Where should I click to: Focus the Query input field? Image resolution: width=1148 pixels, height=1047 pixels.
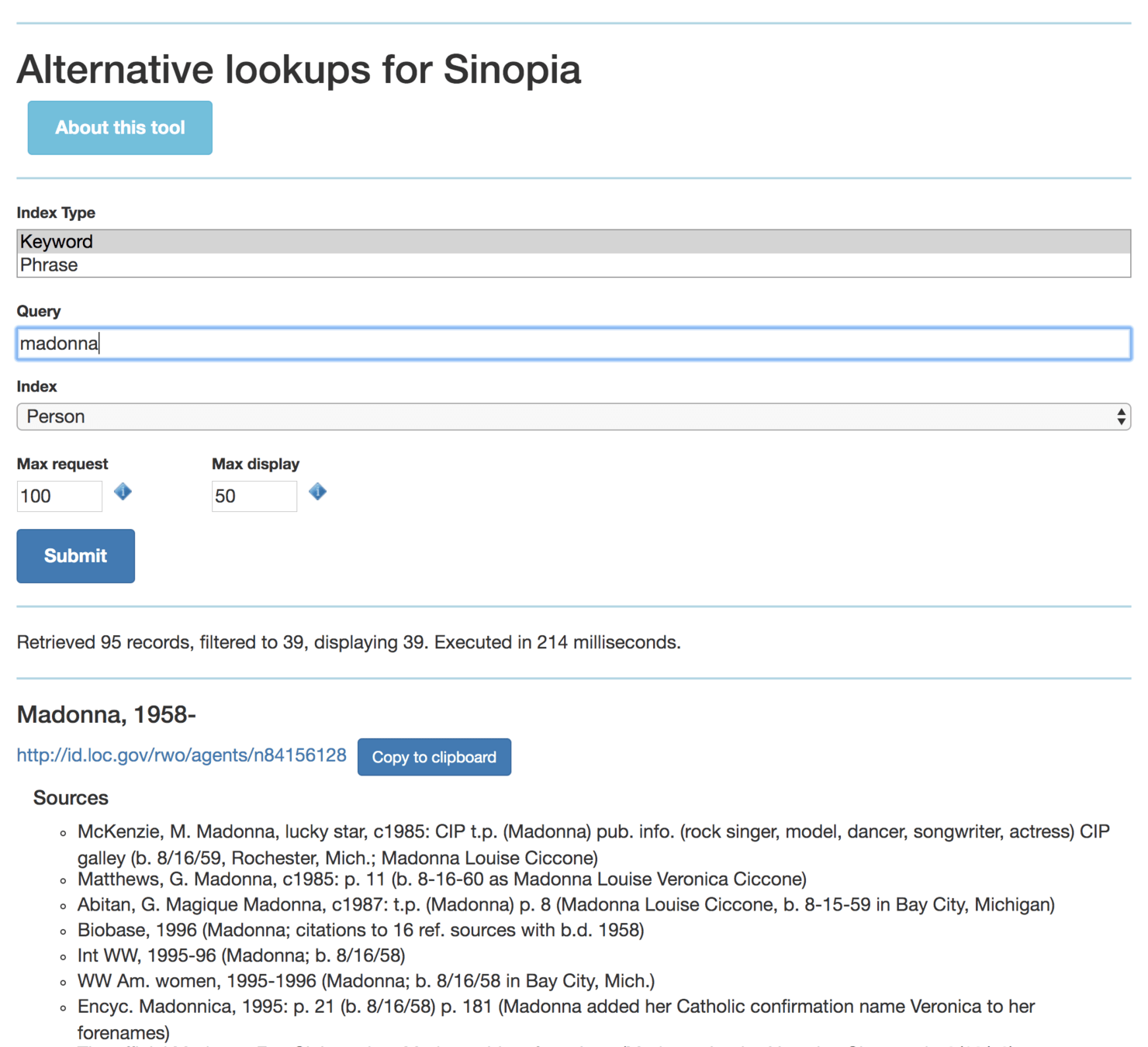pyautogui.click(x=573, y=344)
